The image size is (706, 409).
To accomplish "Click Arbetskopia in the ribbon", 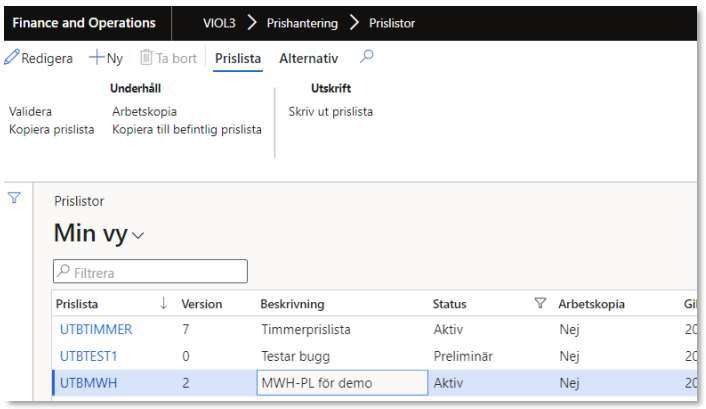I will tap(144, 112).
